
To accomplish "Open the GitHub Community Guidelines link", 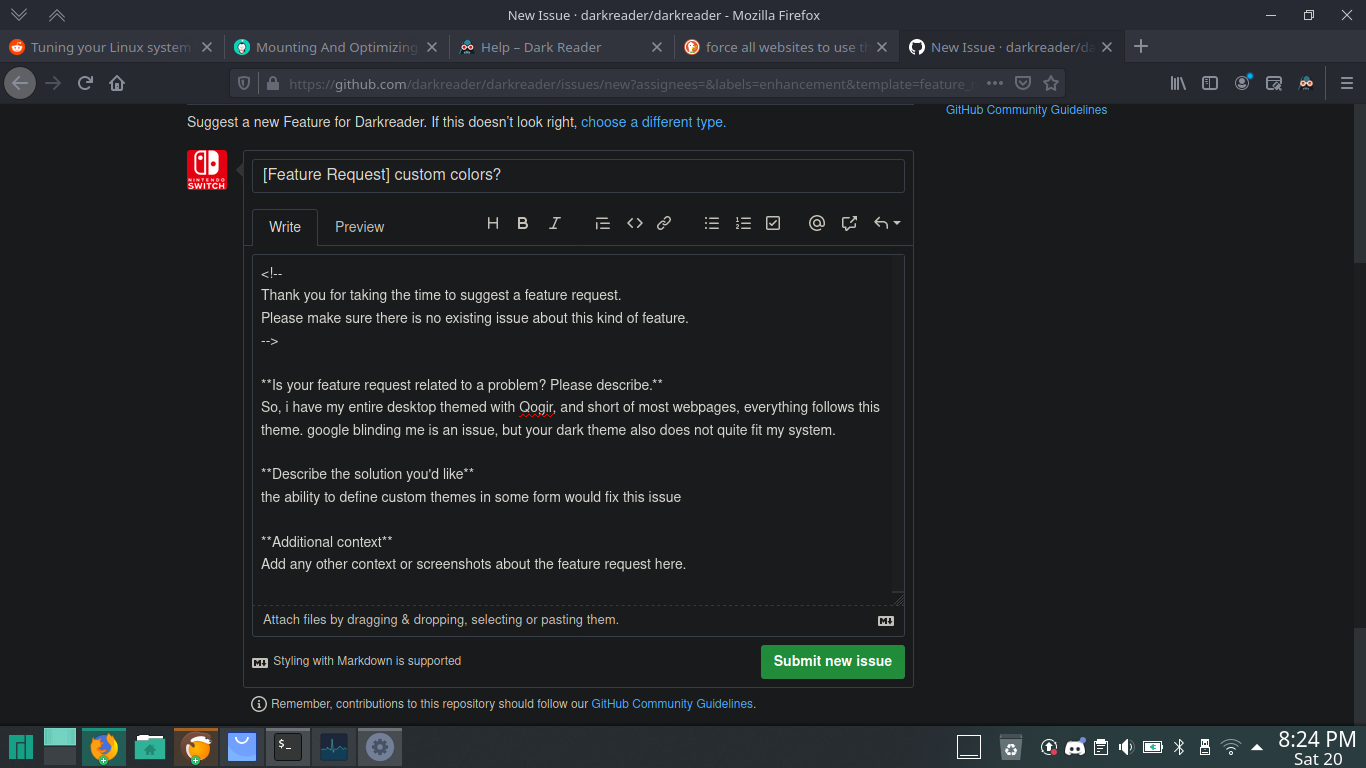I will pos(671,703).
